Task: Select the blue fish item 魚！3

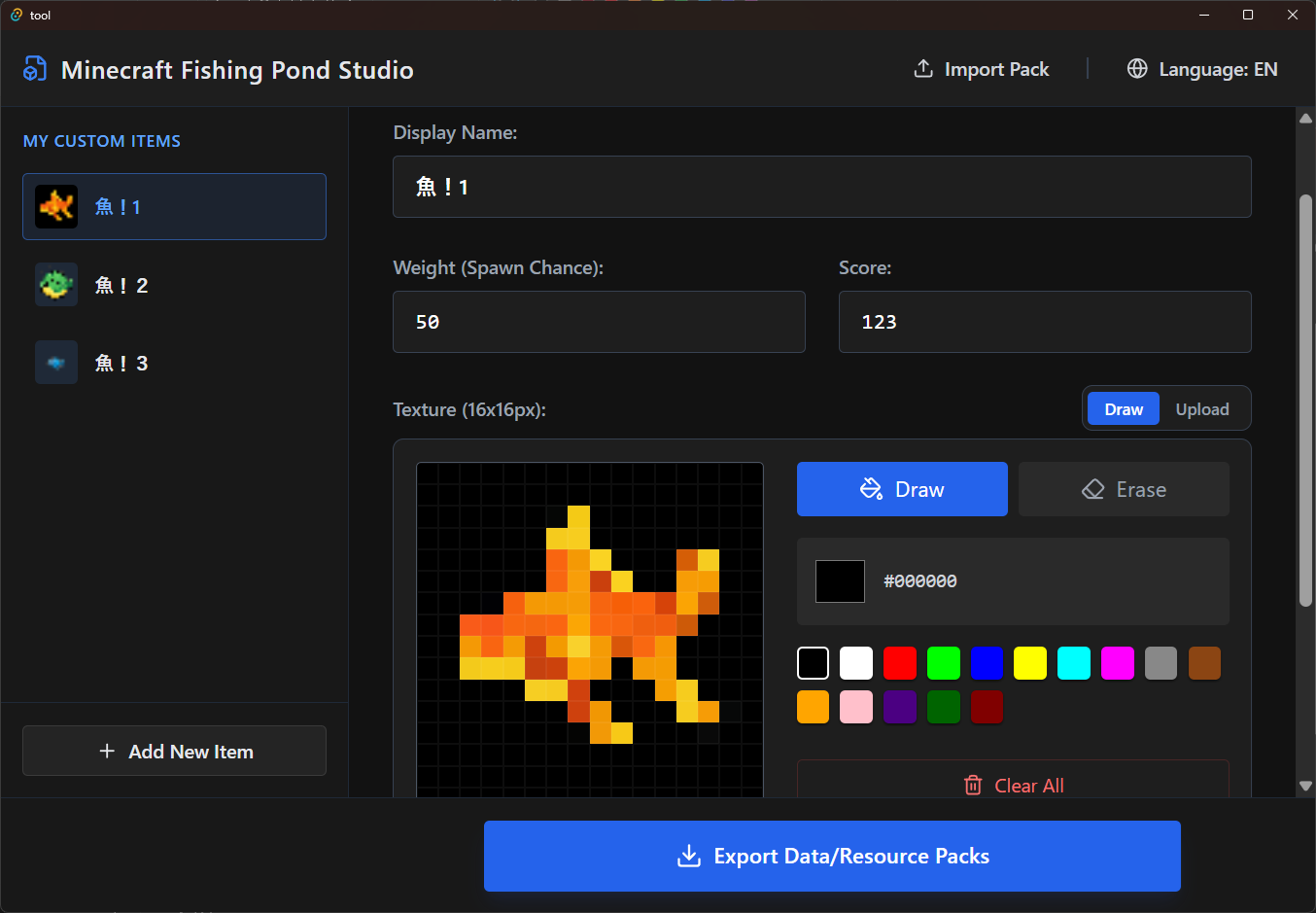Action: click(x=174, y=363)
